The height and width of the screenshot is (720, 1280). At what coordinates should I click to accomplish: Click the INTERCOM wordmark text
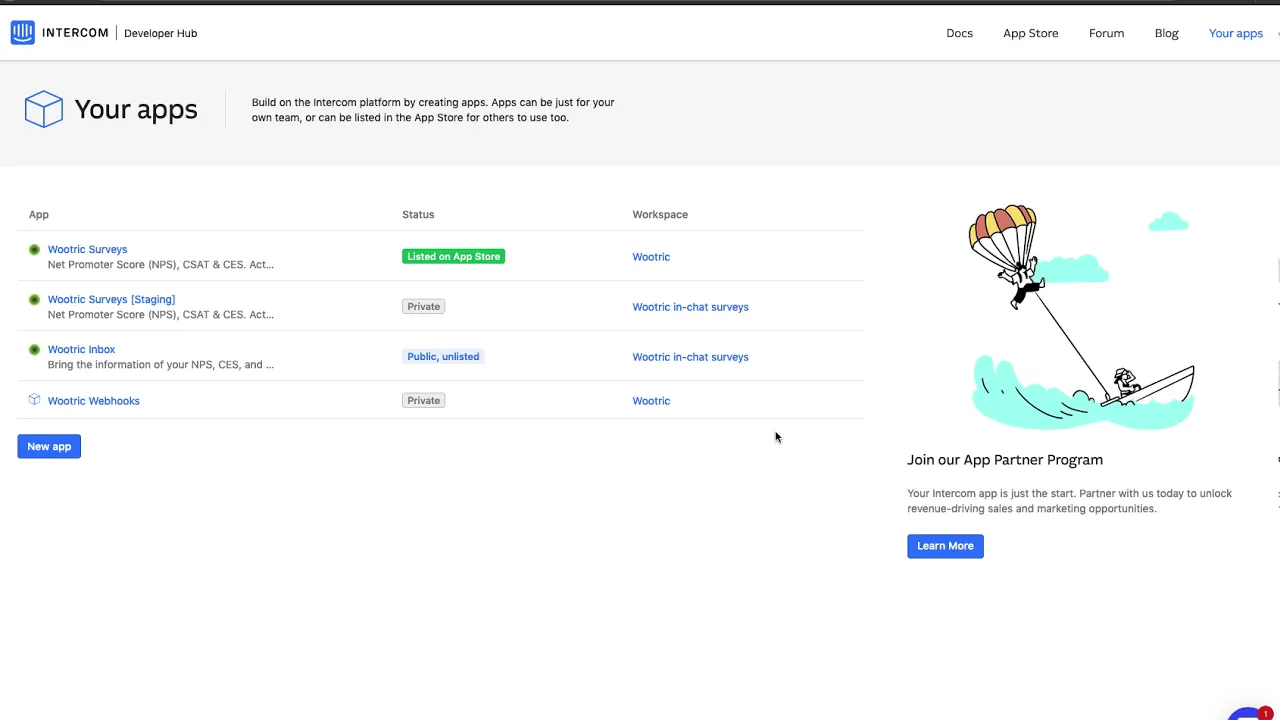pos(75,33)
